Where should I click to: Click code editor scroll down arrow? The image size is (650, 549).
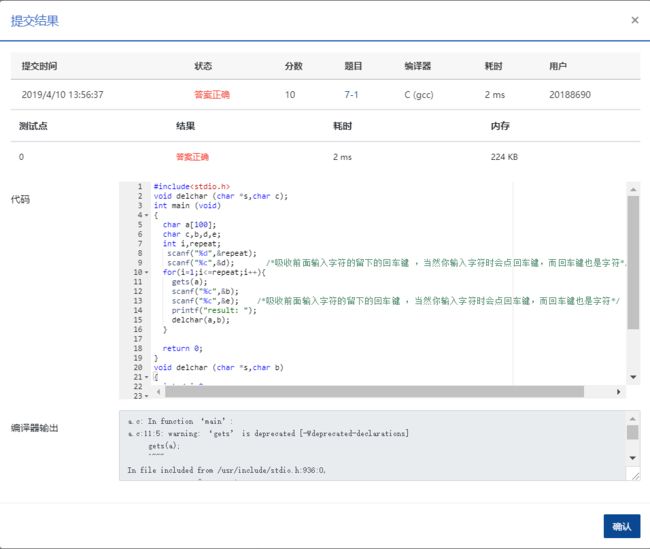[633, 377]
